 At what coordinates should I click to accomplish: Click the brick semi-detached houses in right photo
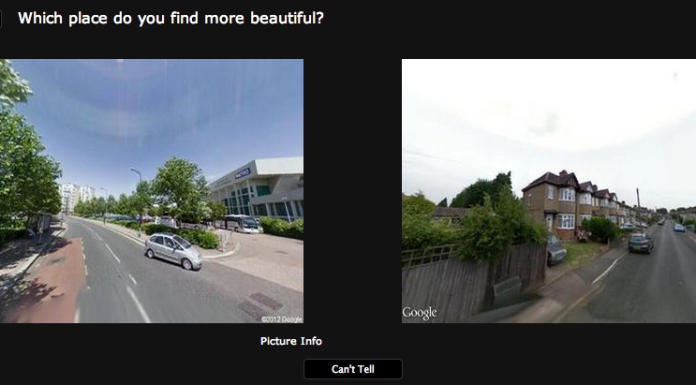coord(569,203)
